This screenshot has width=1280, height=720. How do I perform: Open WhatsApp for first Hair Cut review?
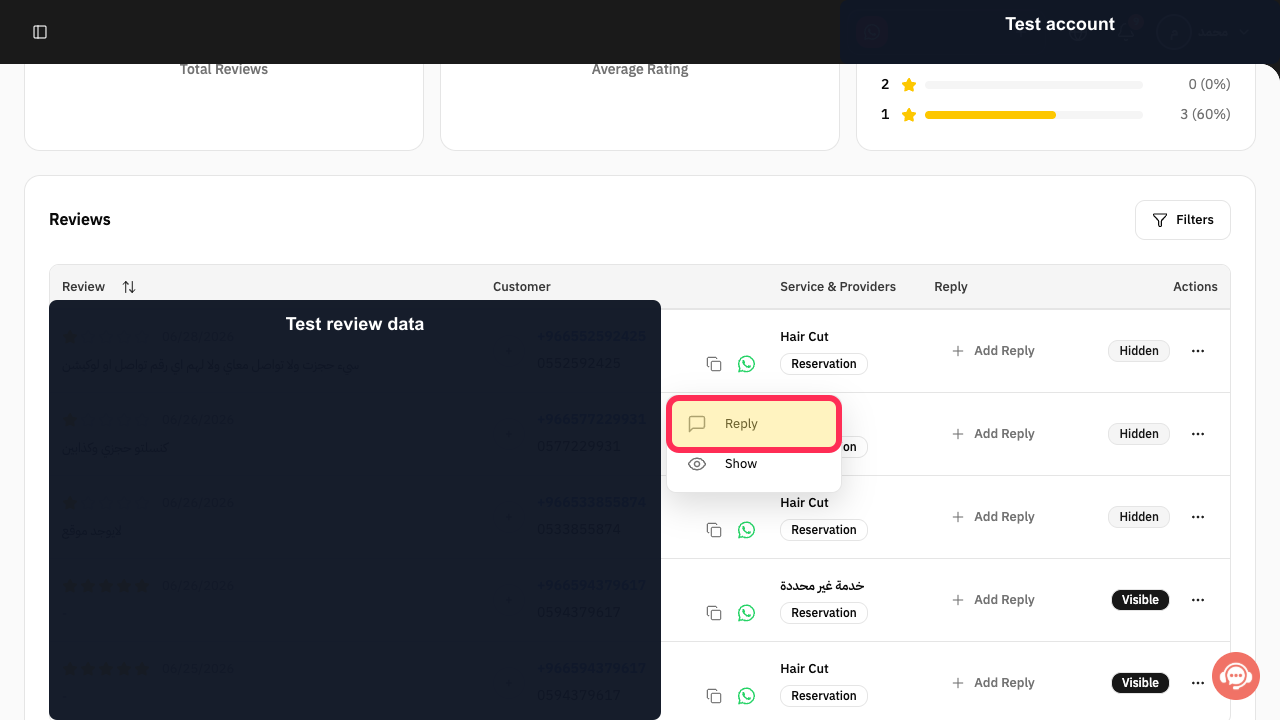(746, 364)
